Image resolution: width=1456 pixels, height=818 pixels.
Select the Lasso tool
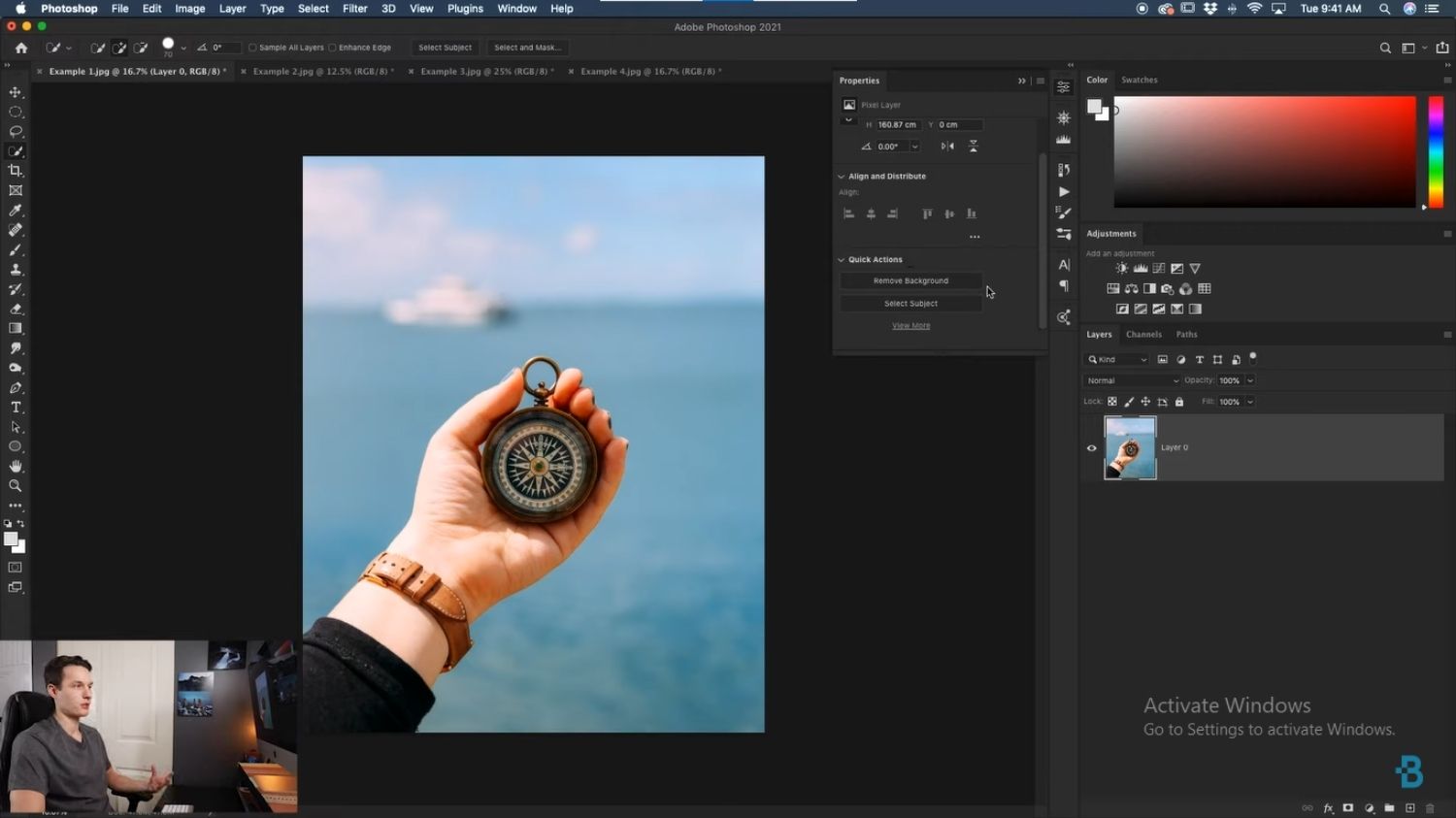[x=16, y=131]
